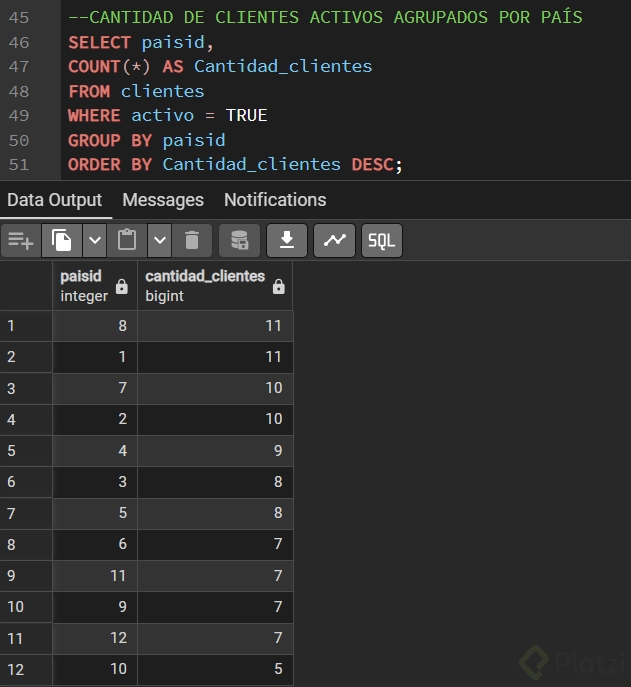This screenshot has height=687, width=631.
Task: Click lock icon on cantidad_clientes column
Action: 278,287
